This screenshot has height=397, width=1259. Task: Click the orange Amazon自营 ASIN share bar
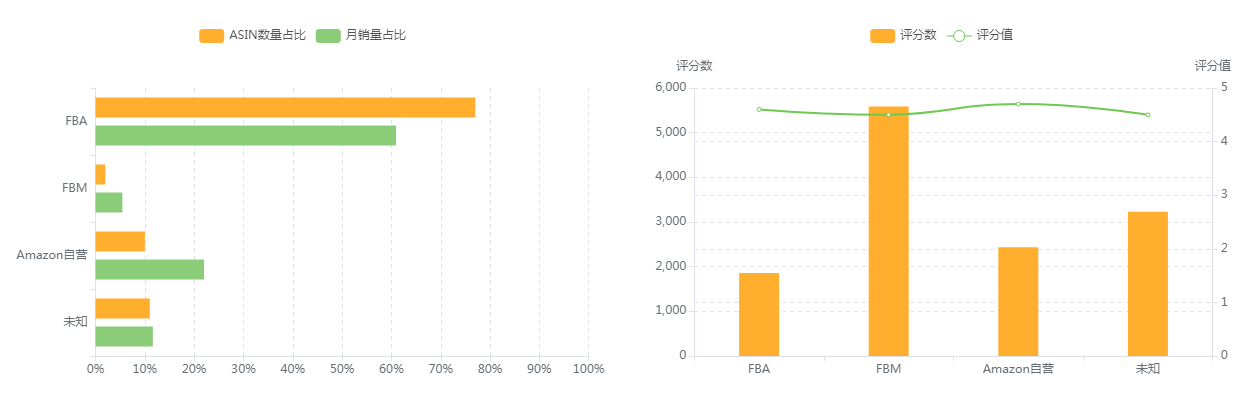coord(120,241)
